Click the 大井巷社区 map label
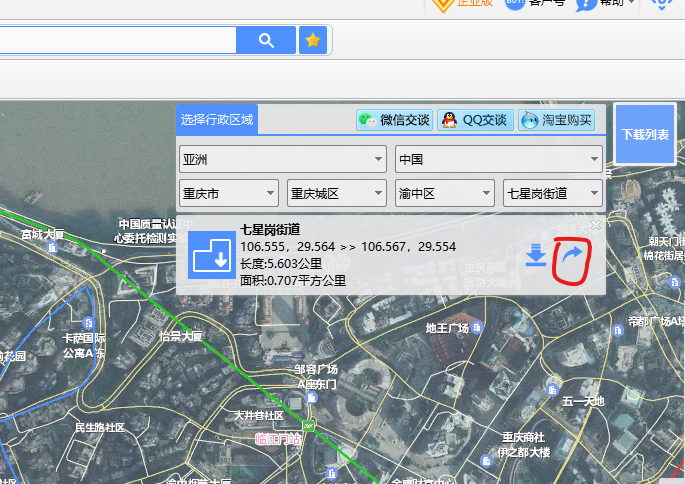The image size is (685, 484). [x=259, y=415]
